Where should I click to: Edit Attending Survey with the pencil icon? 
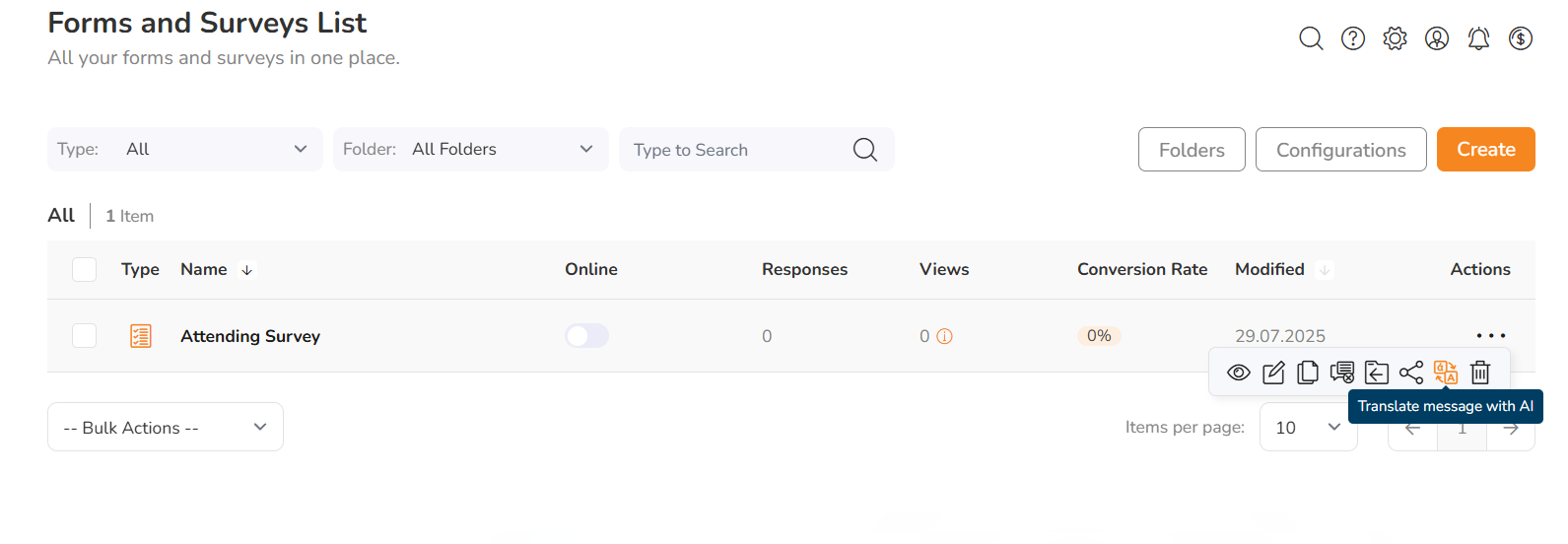[1273, 373]
